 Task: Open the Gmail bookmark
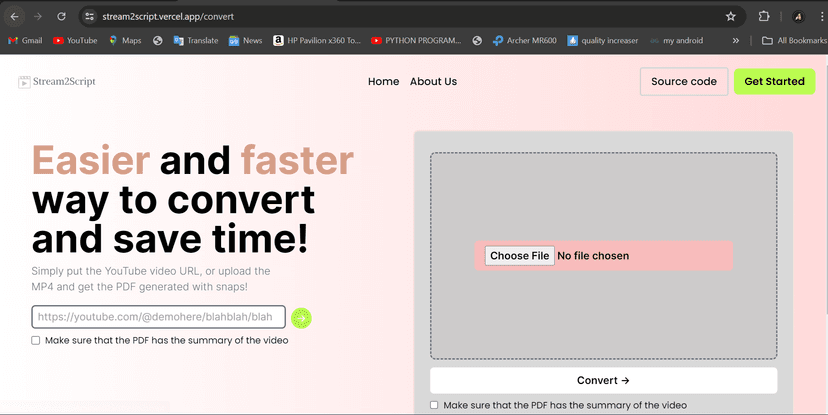point(25,41)
